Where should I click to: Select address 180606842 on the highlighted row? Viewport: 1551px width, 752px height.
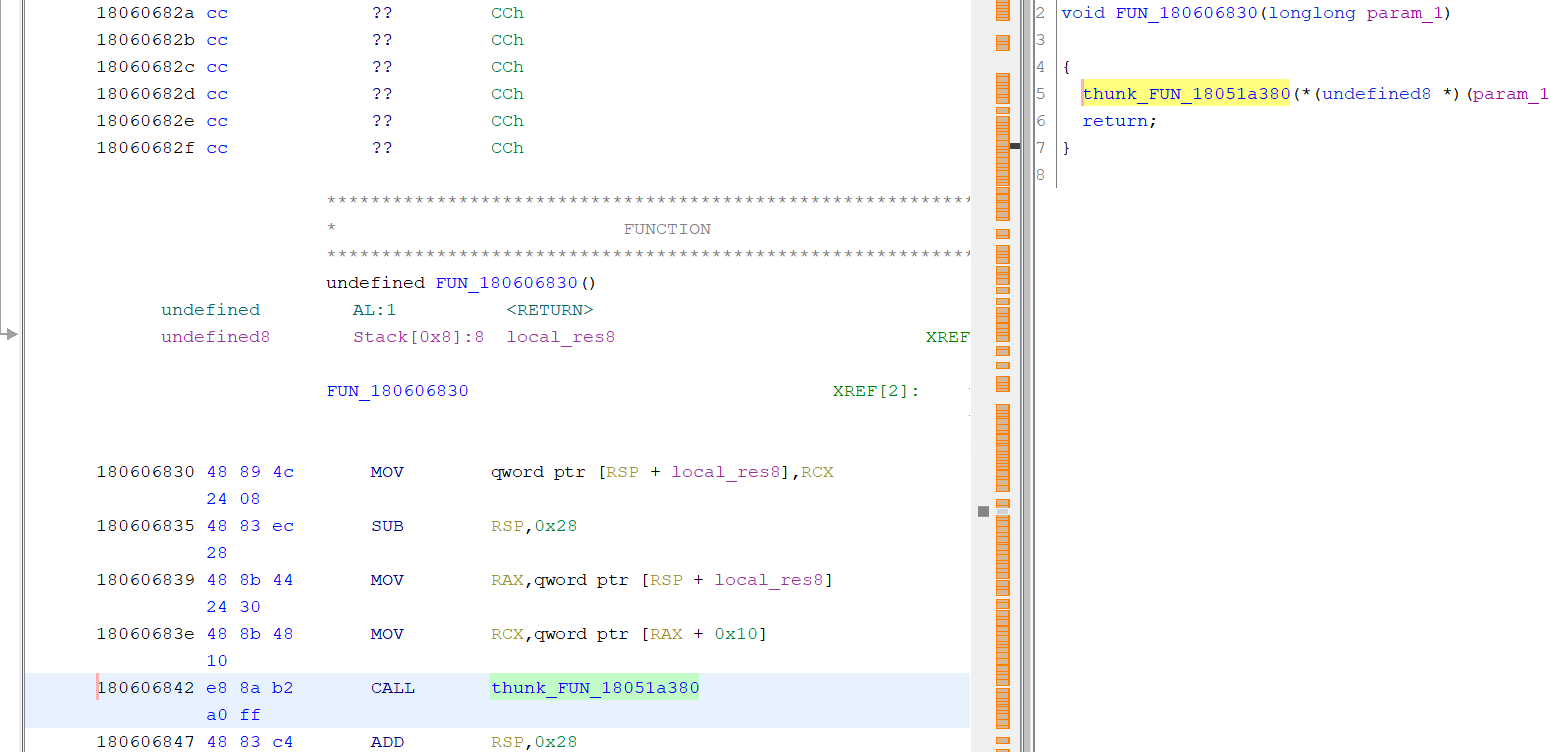pos(146,688)
